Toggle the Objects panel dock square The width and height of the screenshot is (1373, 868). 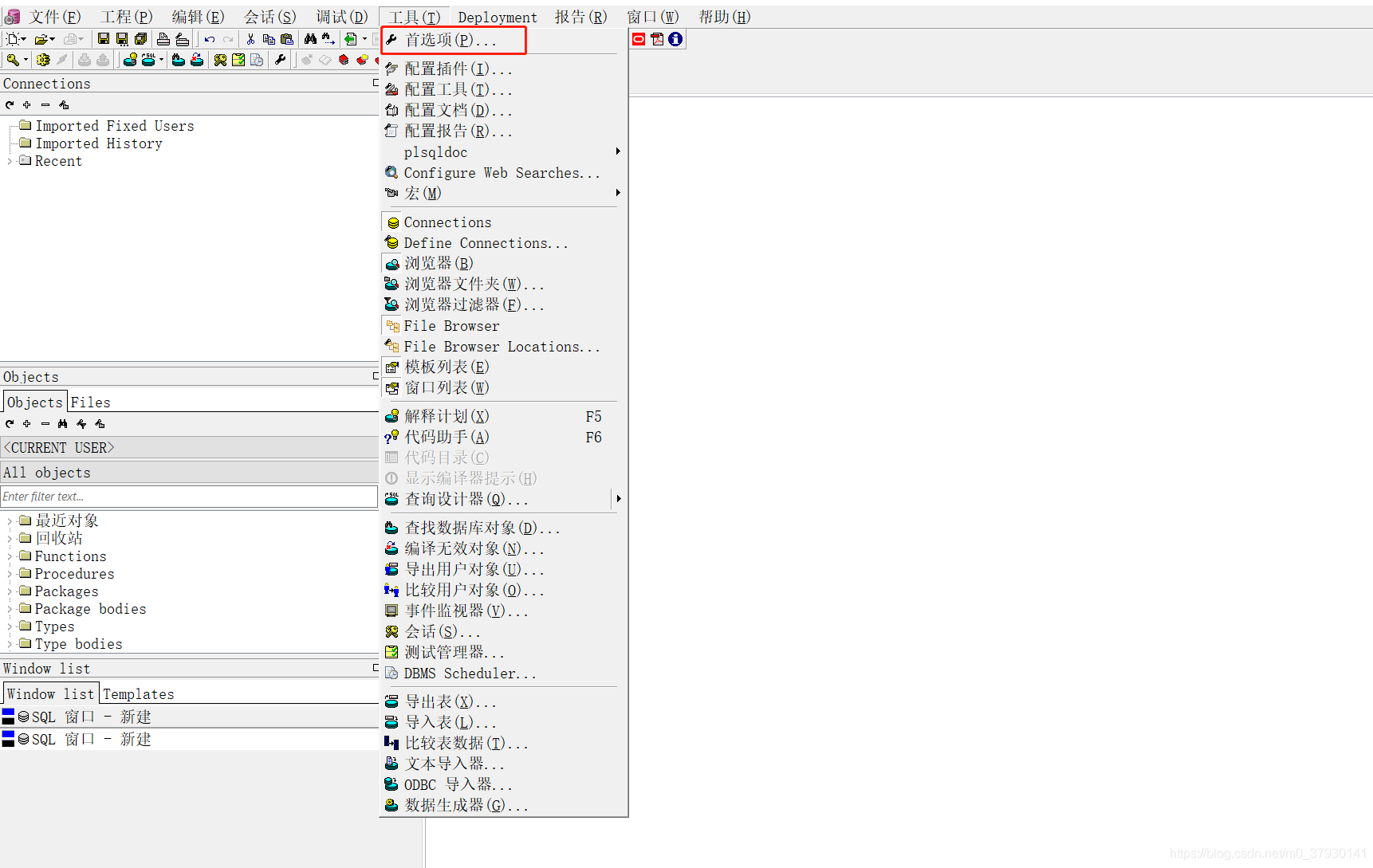click(376, 376)
